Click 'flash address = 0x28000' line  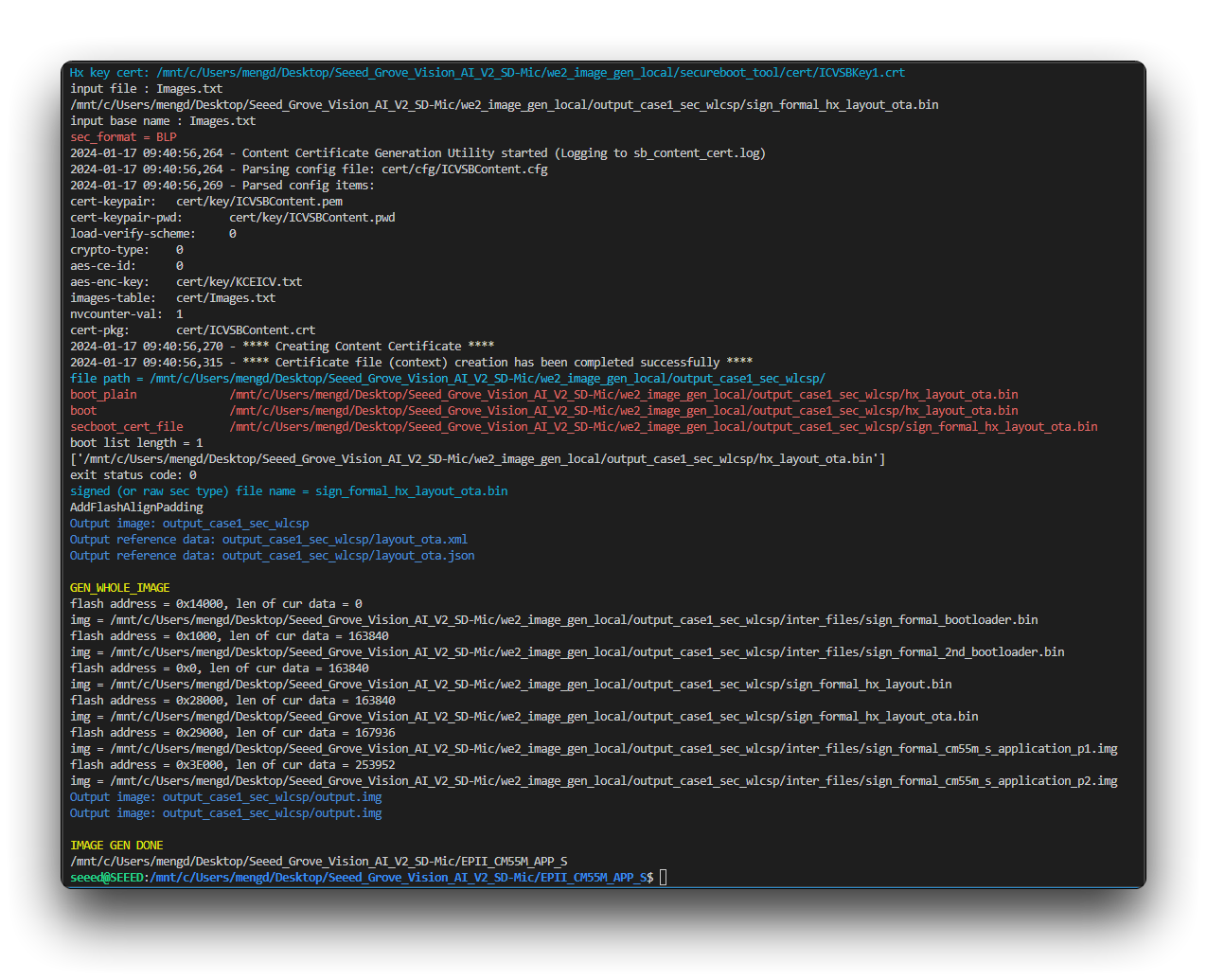point(233,701)
